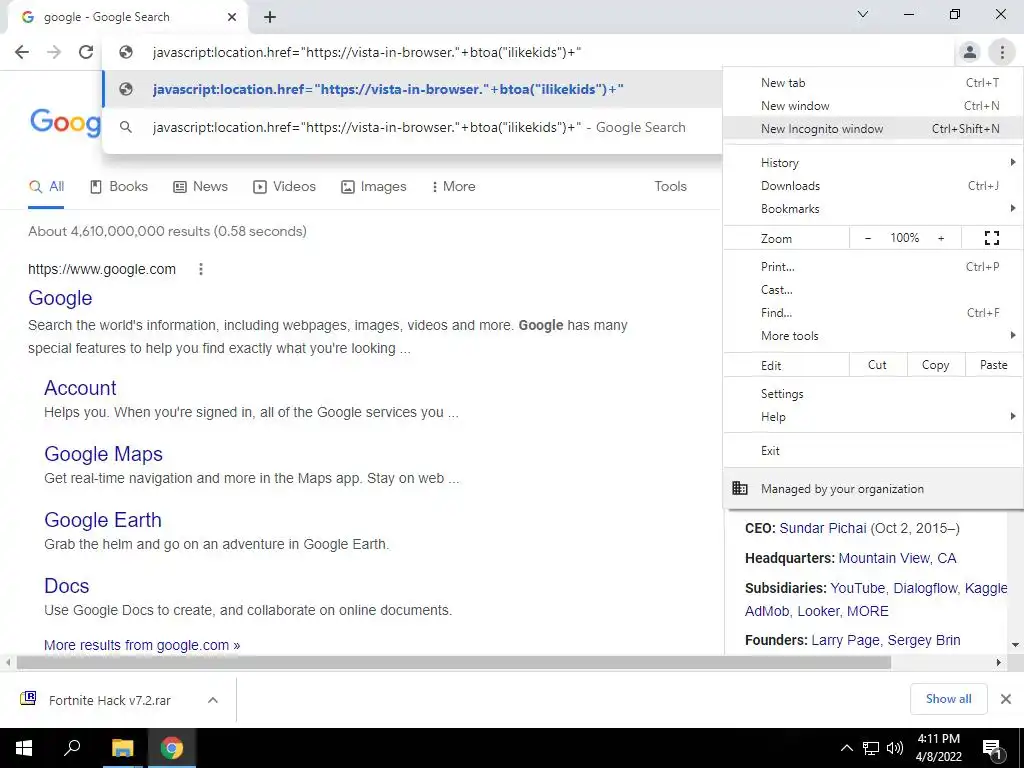Image resolution: width=1024 pixels, height=768 pixels.
Task: Click the taskbar clock showing 4:11 PM
Action: pyautogui.click(x=938, y=748)
